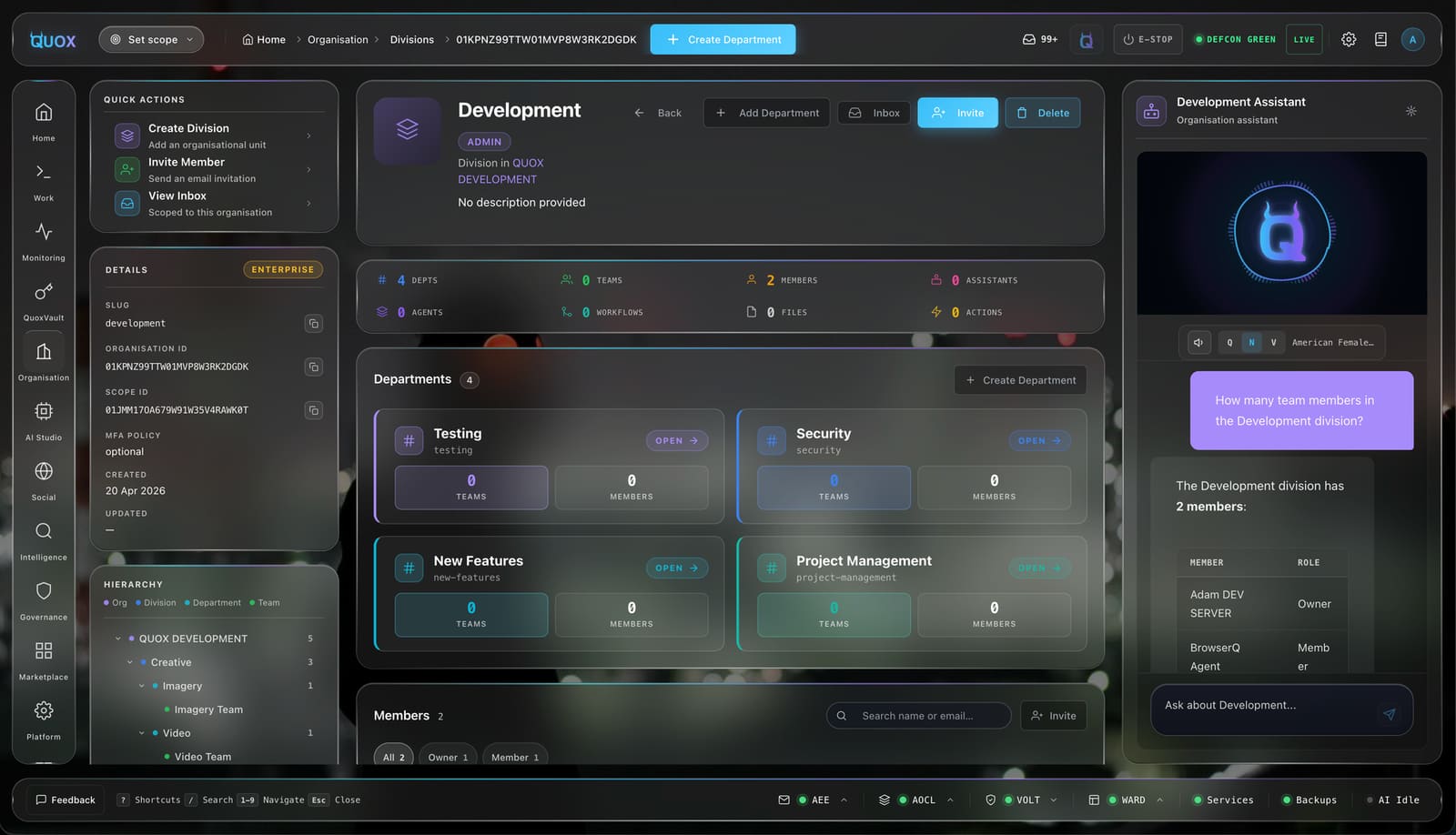Open settings gear in top bar

coord(1349,39)
